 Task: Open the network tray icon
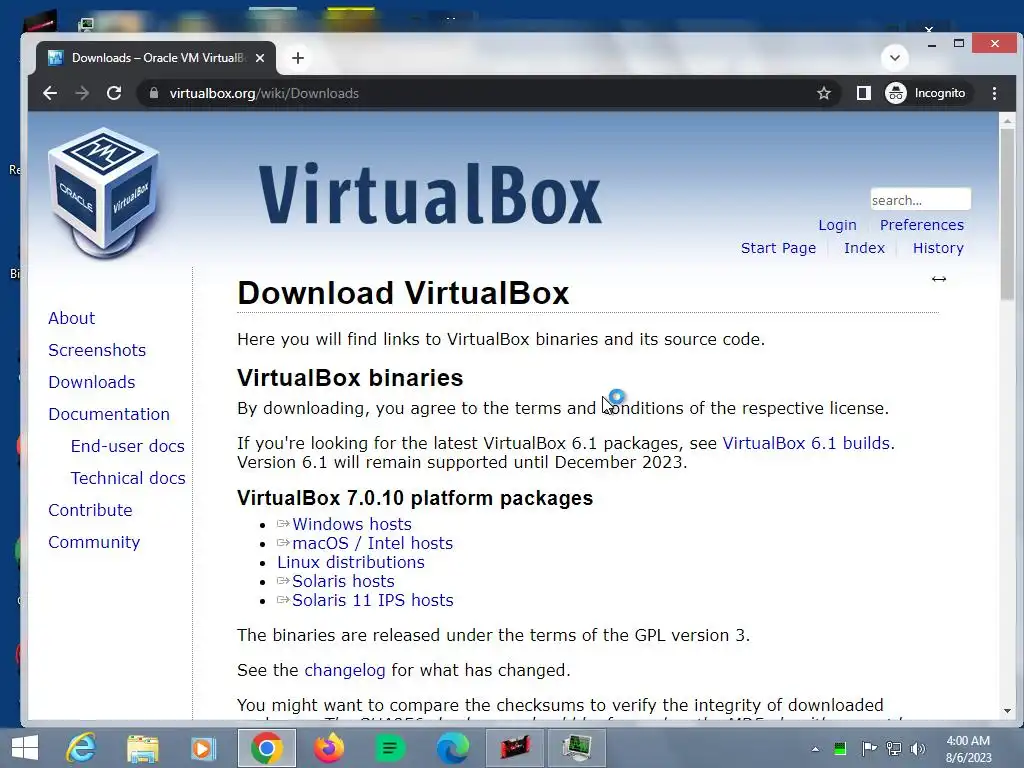tap(893, 749)
